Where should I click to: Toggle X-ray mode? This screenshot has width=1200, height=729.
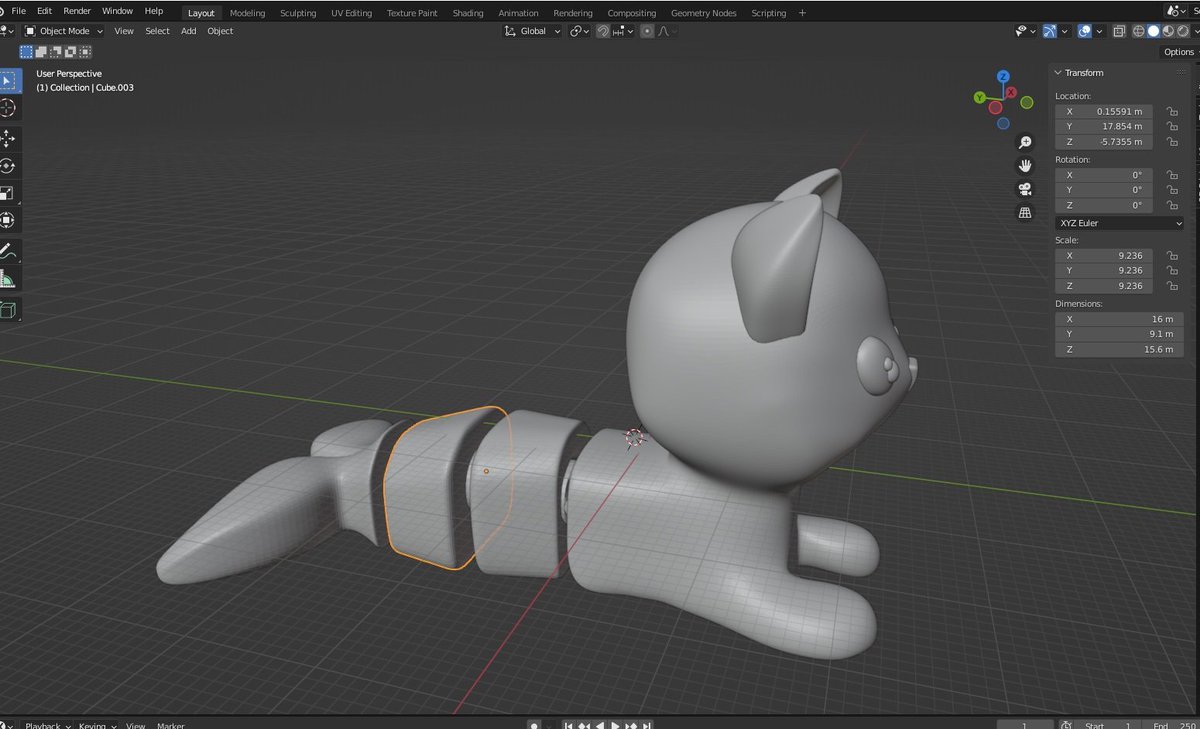[1118, 31]
